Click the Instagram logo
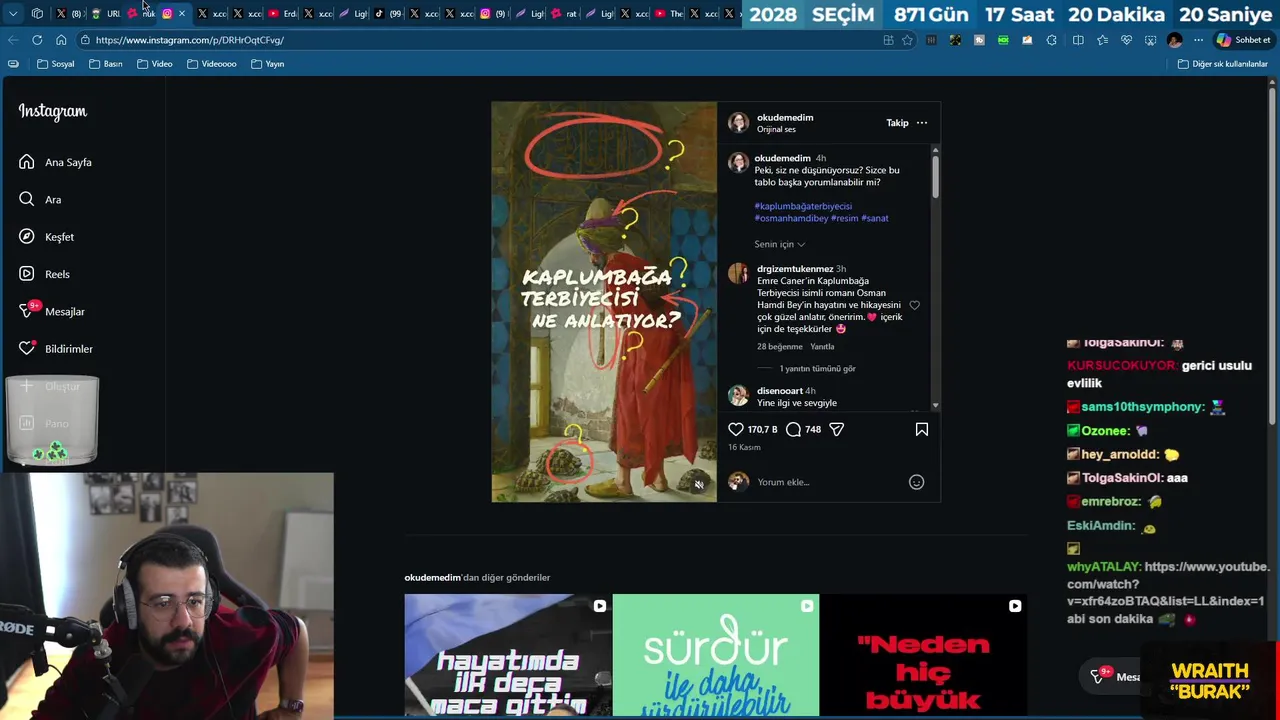This screenshot has height=720, width=1280. [x=53, y=111]
